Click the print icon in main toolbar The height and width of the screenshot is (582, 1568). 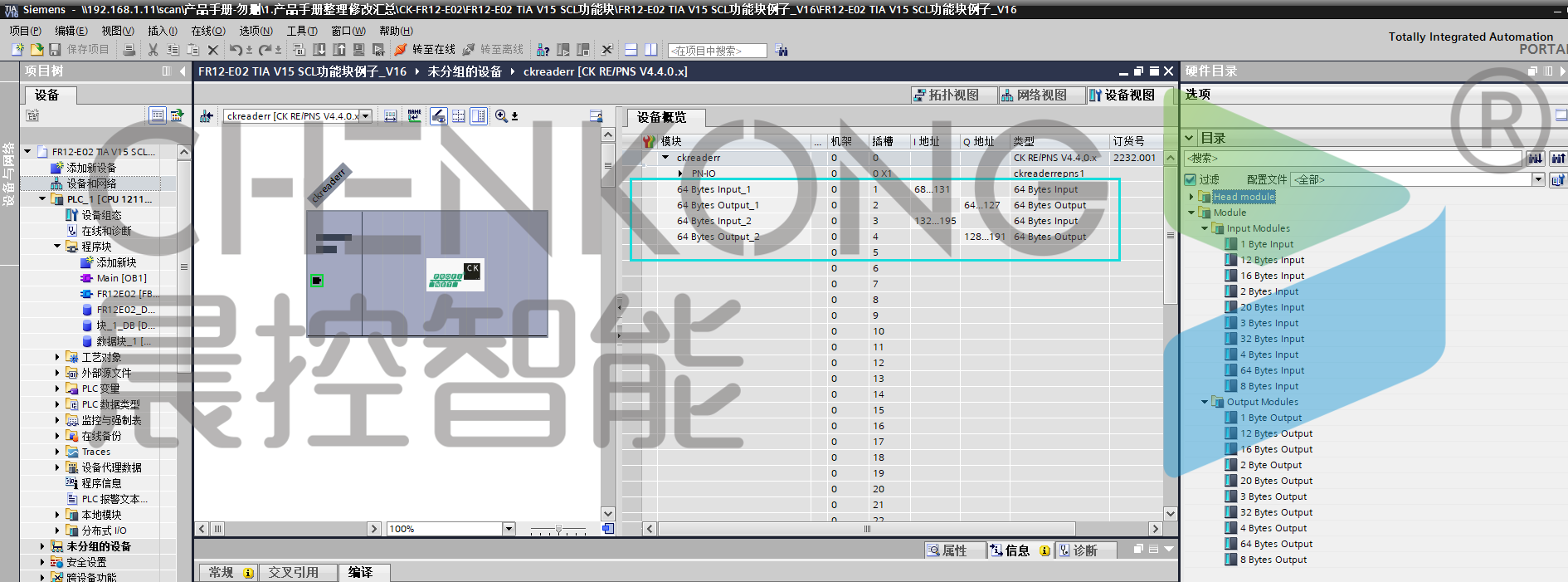click(x=129, y=50)
